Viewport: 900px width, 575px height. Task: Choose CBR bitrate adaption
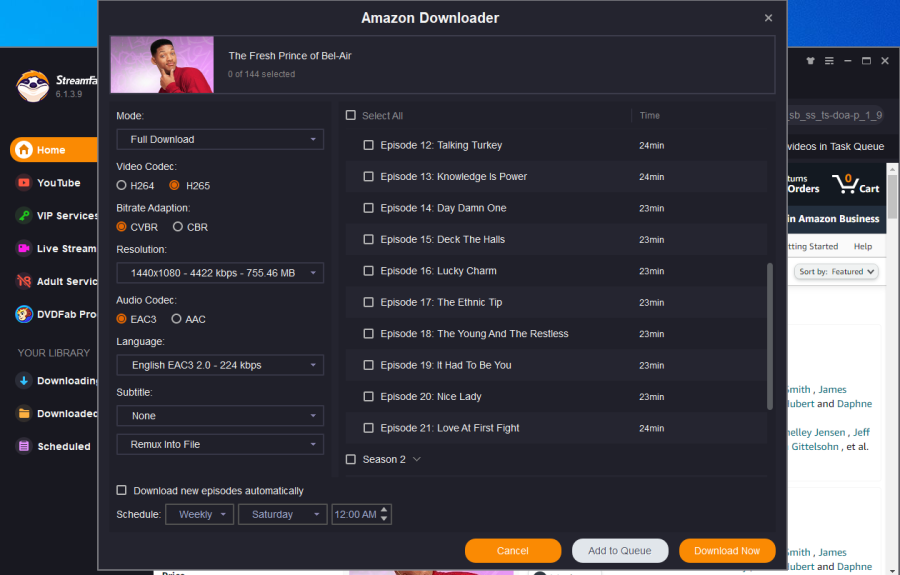177,227
